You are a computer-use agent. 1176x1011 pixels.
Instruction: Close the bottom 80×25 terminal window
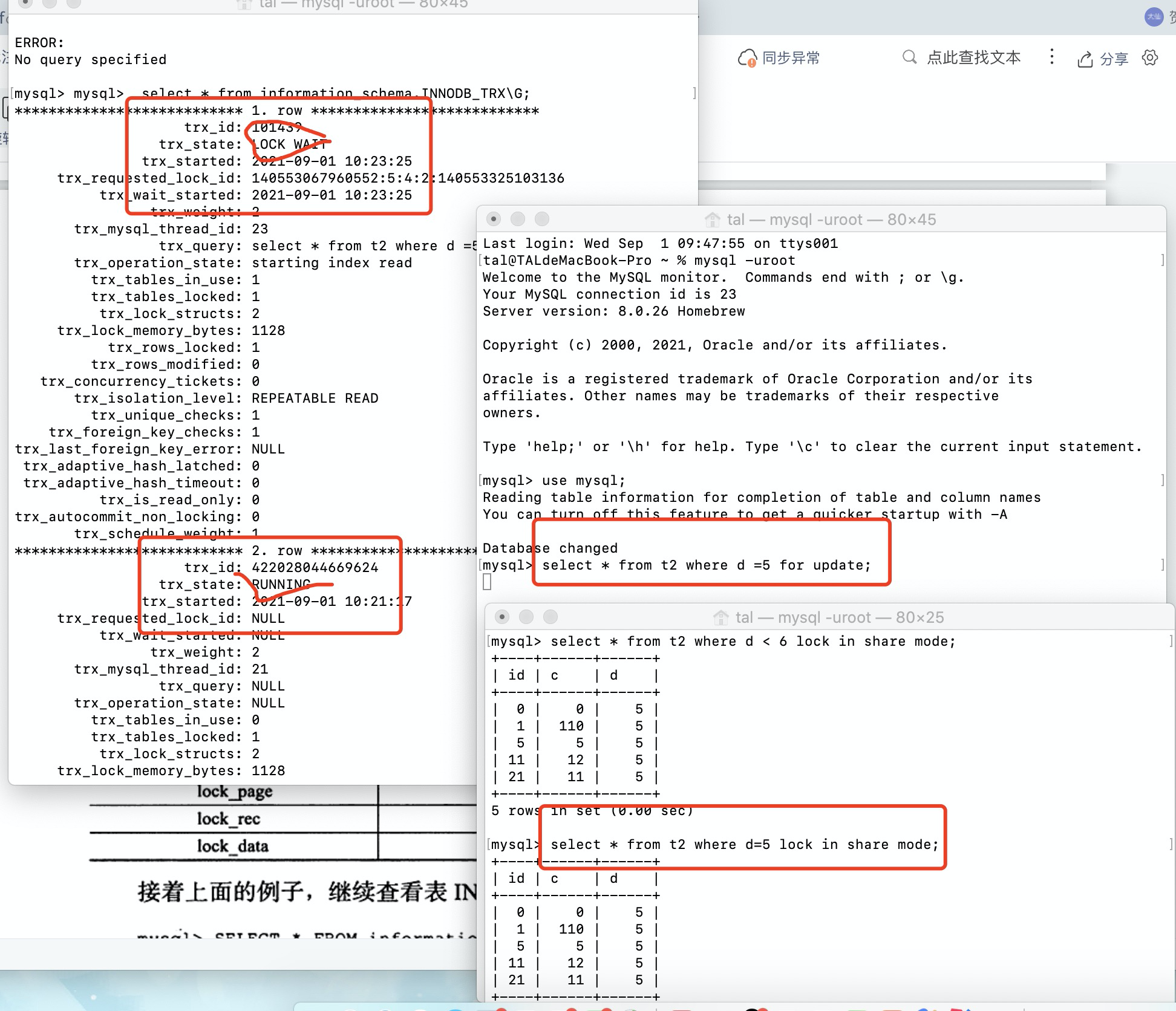(x=502, y=617)
